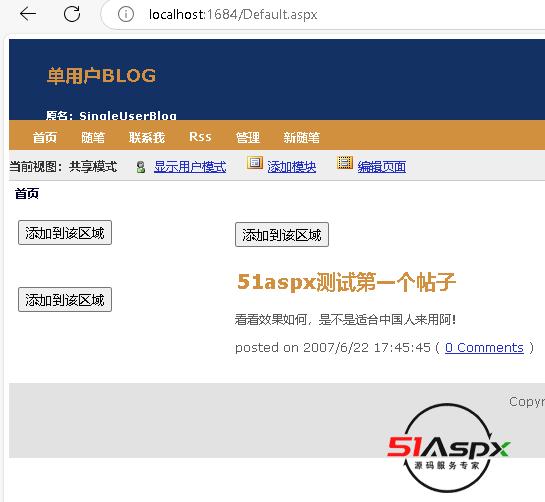Click the 编辑页面 page edit icon

[345, 163]
